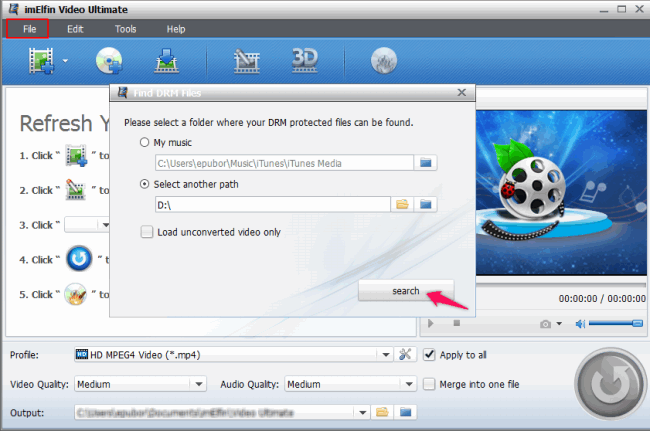The width and height of the screenshot is (650, 431).
Task: Click the 00:00:00 / 00:00:00 time display
Action: (x=602, y=298)
